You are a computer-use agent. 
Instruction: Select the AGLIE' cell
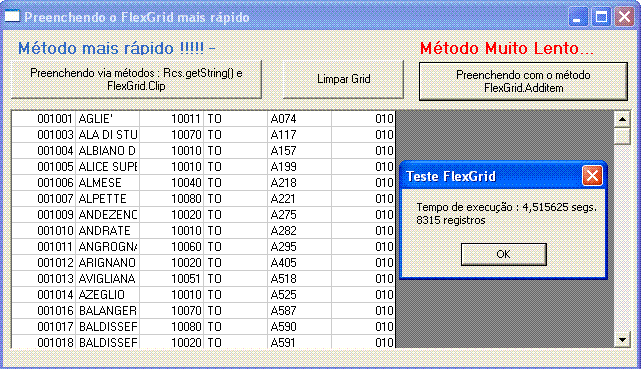108,119
